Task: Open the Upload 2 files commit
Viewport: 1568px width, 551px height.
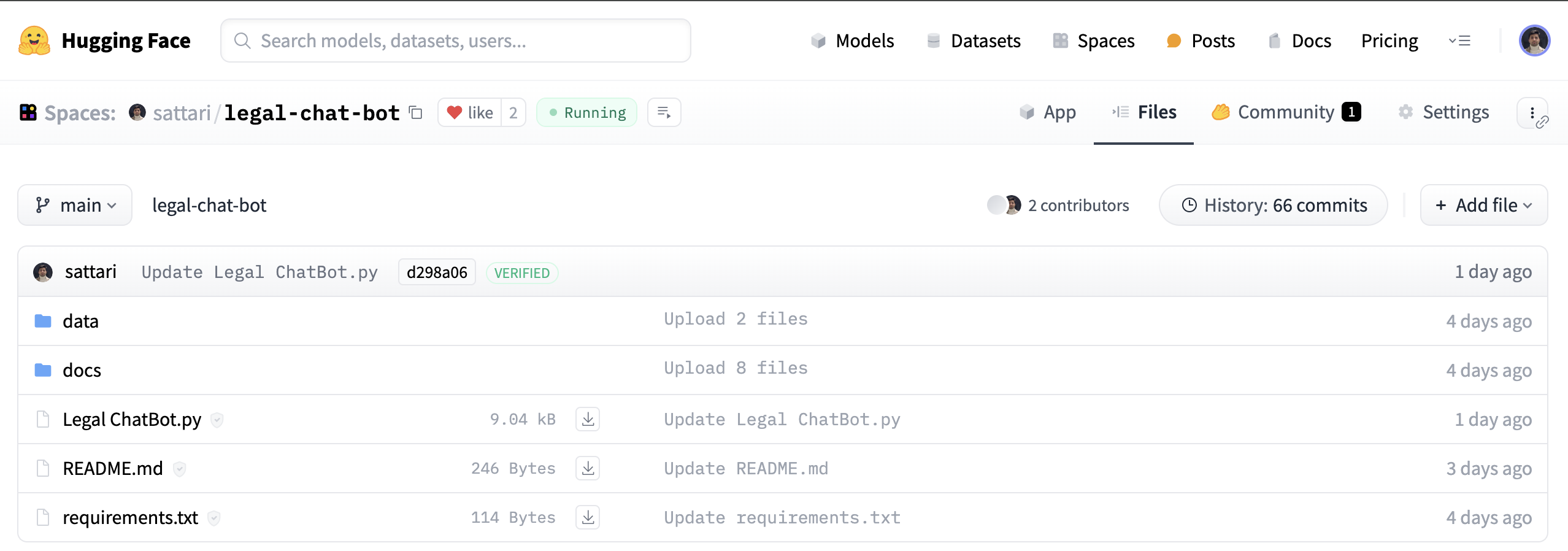Action: 736,319
